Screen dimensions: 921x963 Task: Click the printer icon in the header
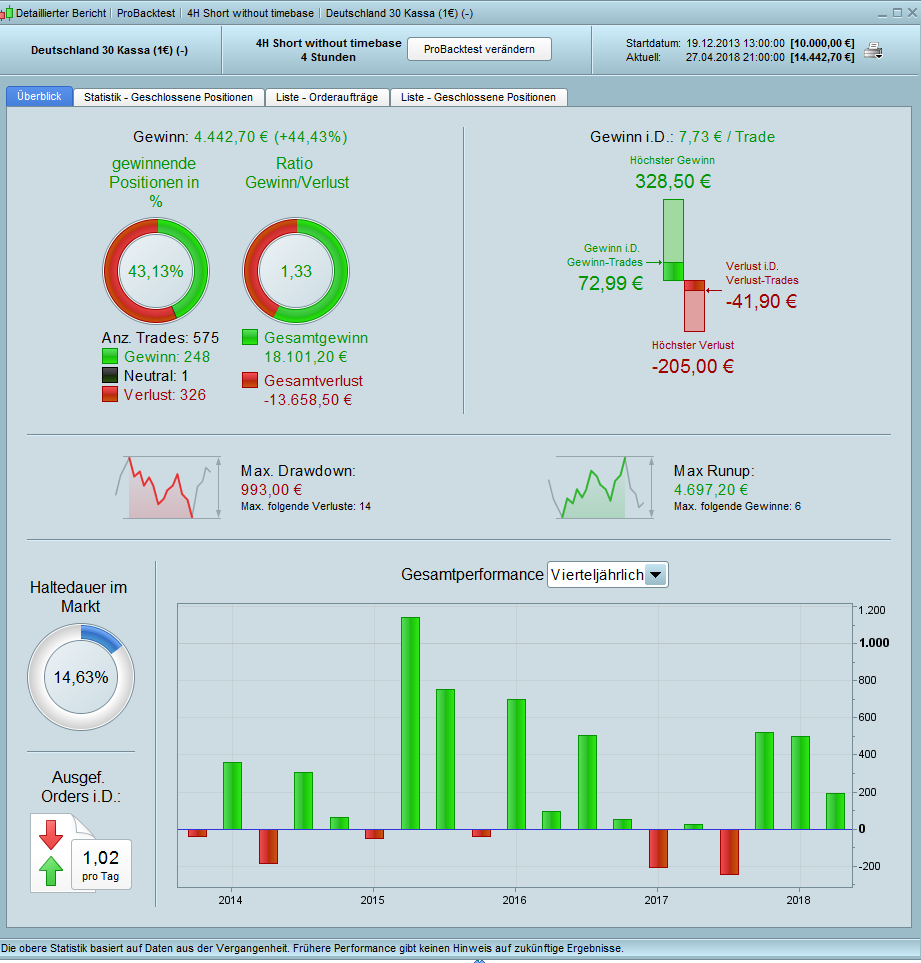point(873,50)
